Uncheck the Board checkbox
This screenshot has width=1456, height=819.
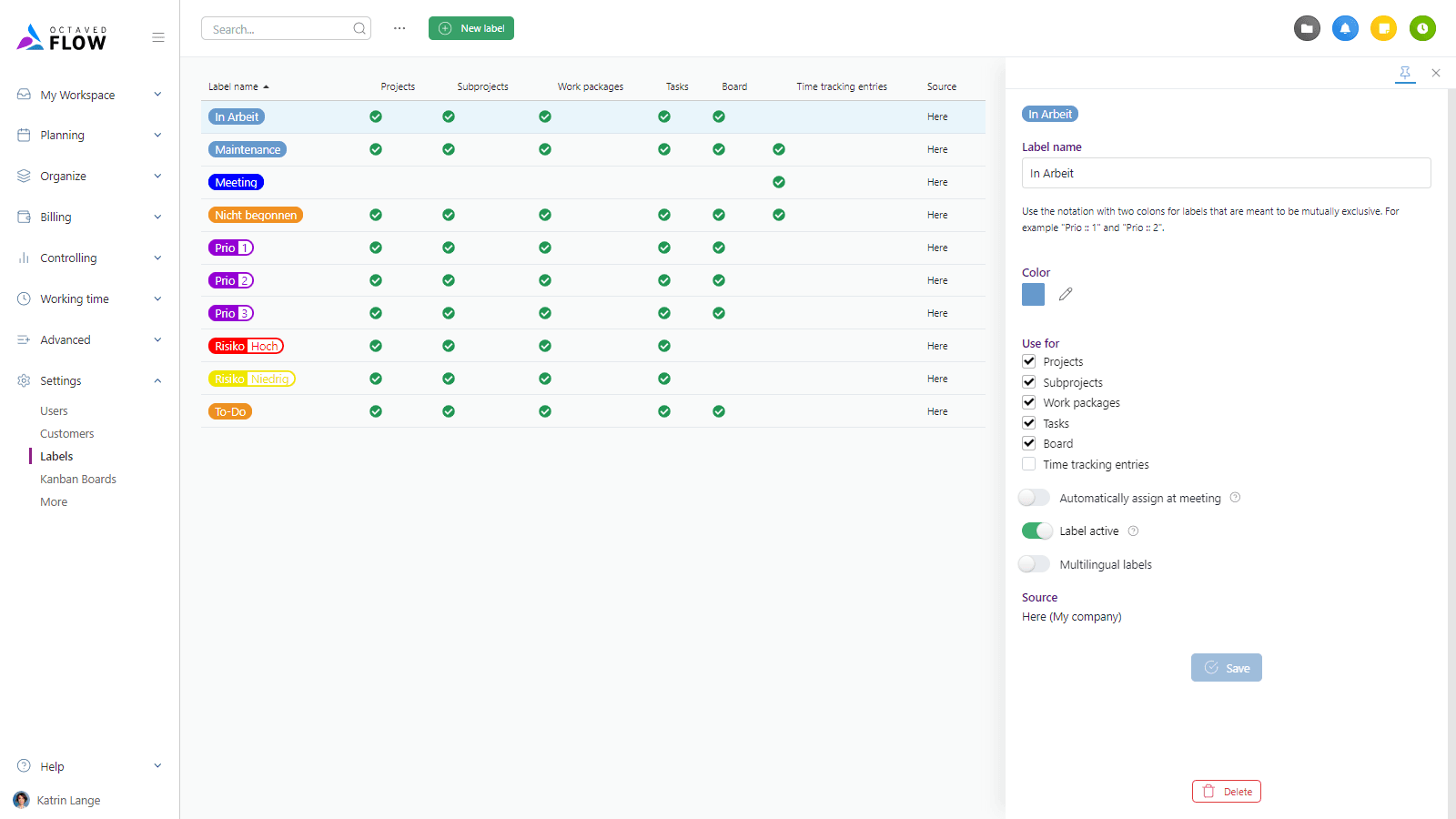[1029, 443]
